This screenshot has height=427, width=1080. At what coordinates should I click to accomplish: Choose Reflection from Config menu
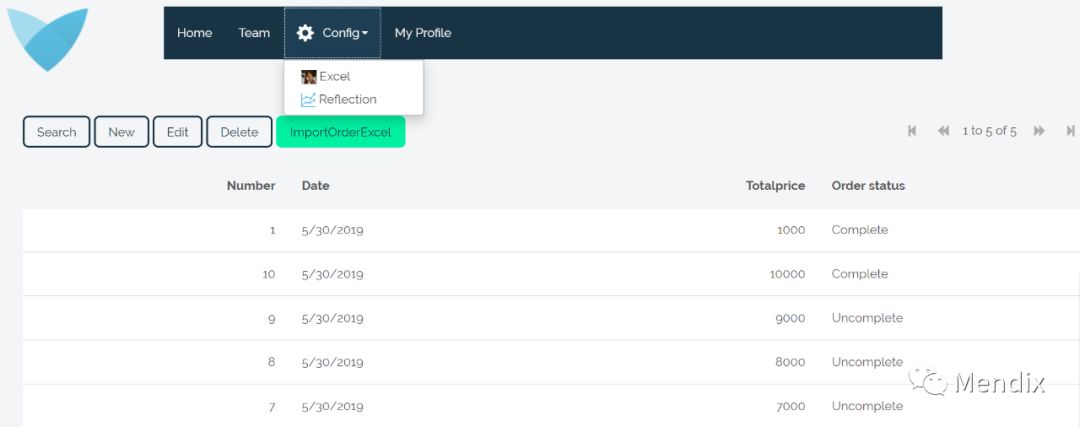pos(348,99)
